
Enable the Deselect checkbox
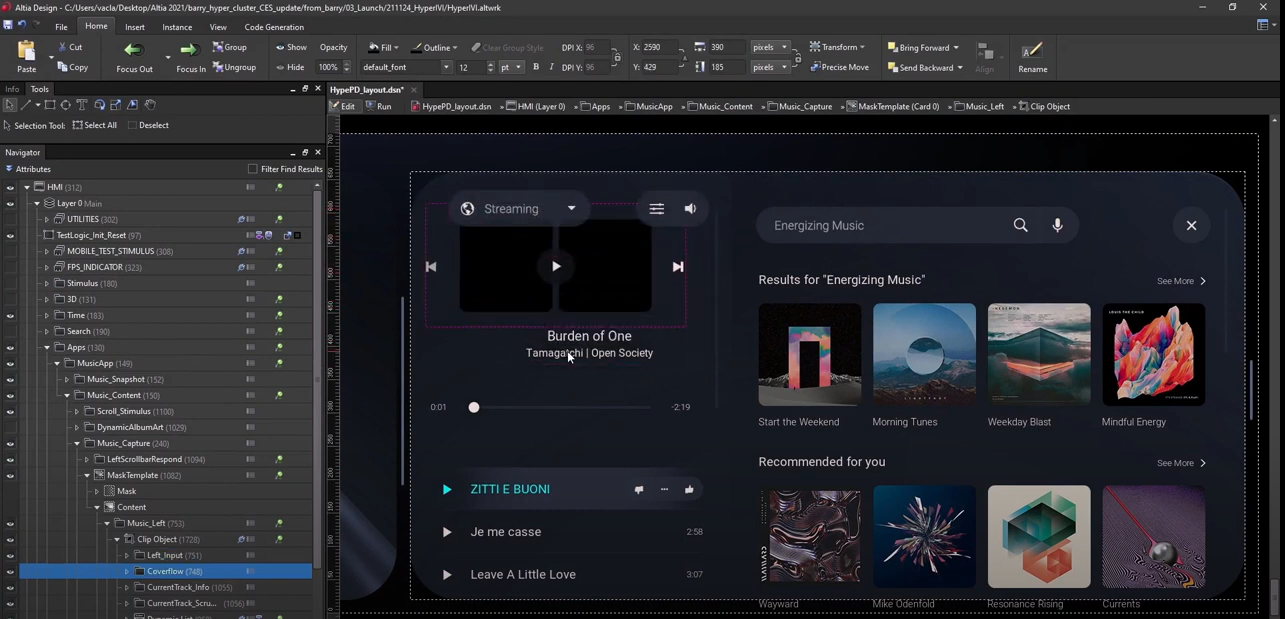pos(133,125)
